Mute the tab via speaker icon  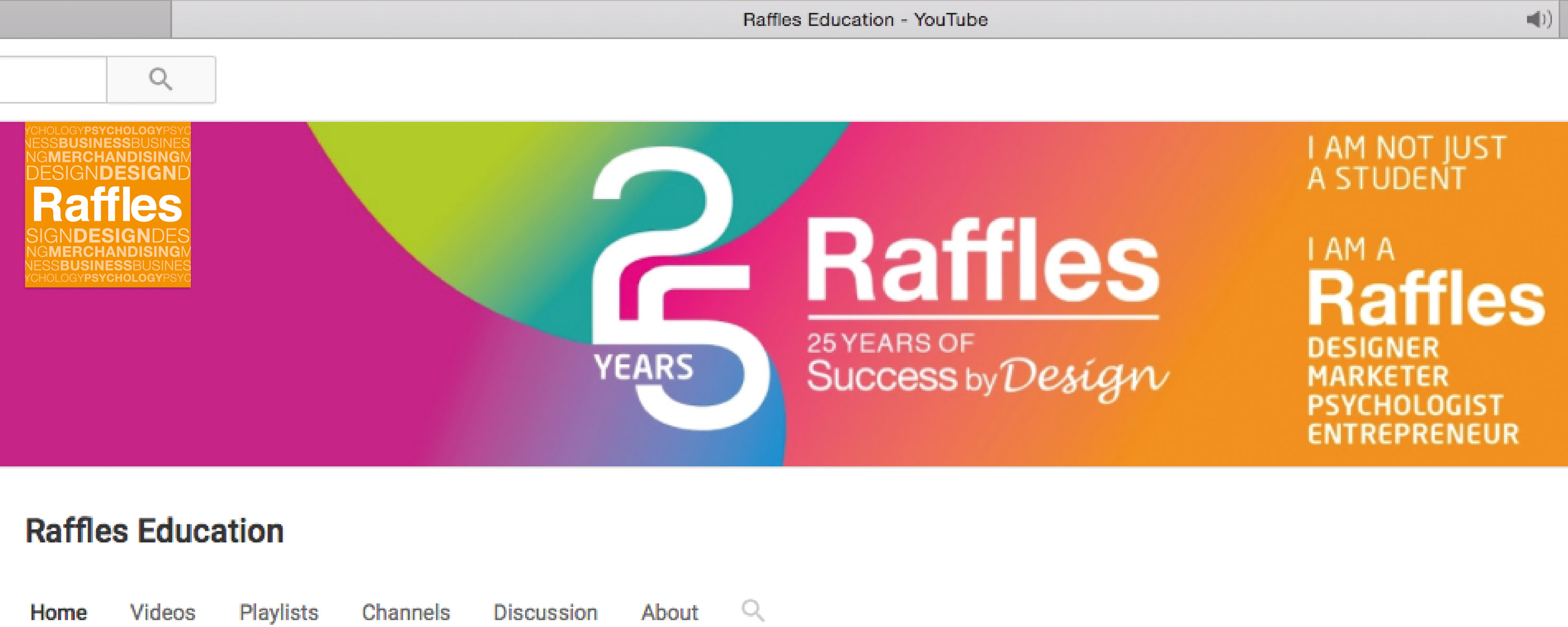[x=1538, y=19]
